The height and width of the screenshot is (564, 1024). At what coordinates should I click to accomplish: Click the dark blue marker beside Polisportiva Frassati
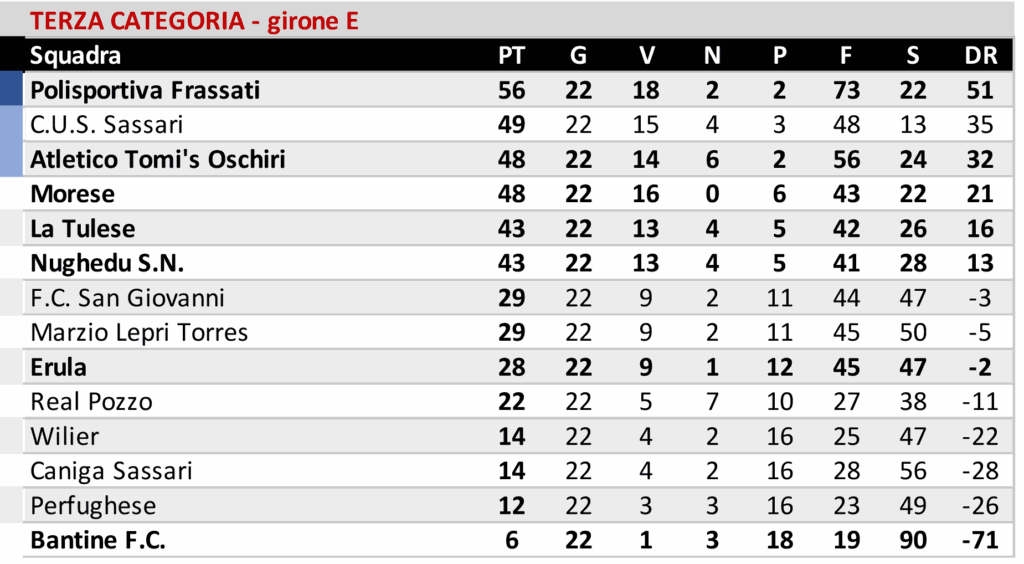tap(11, 90)
